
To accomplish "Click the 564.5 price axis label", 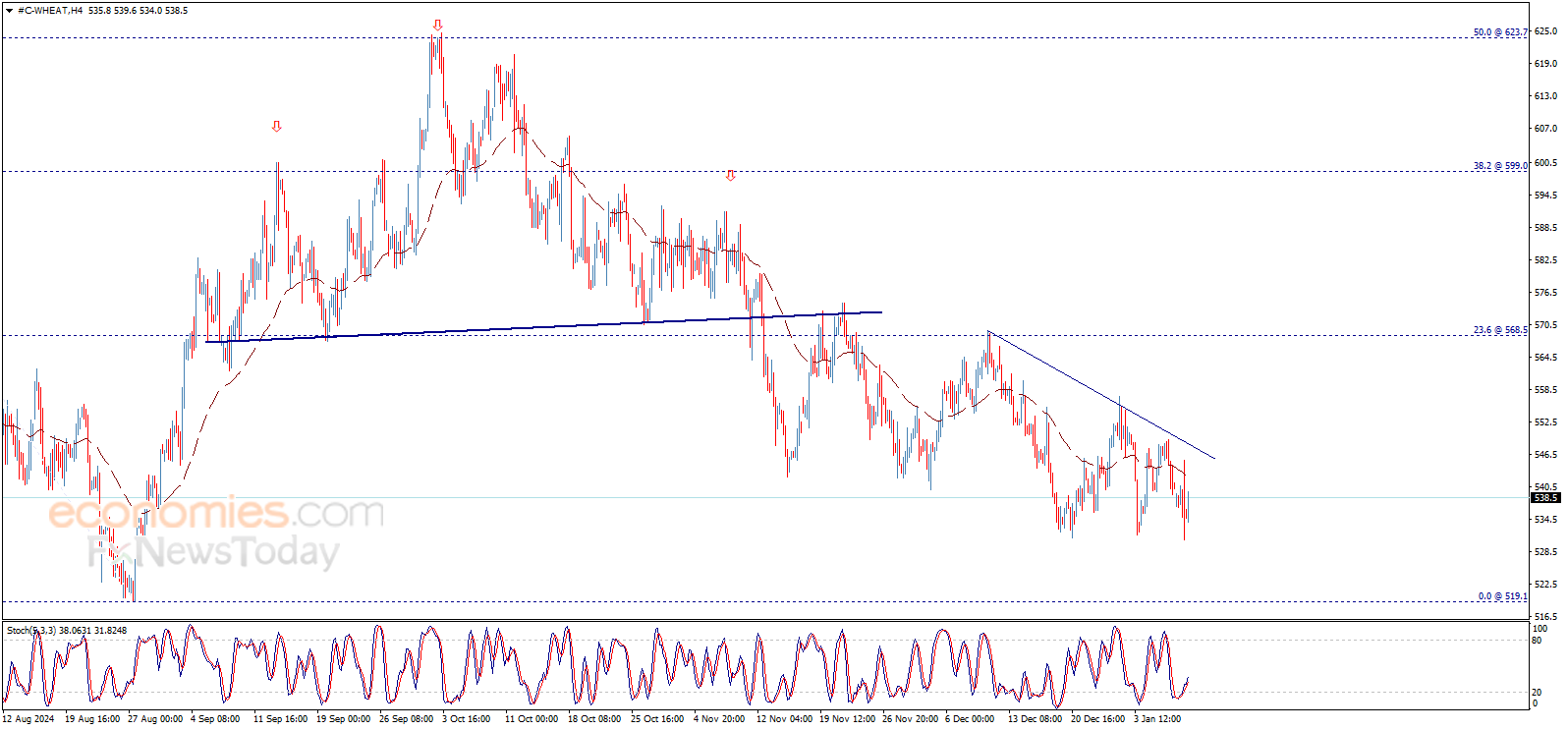I will 1545,358.
